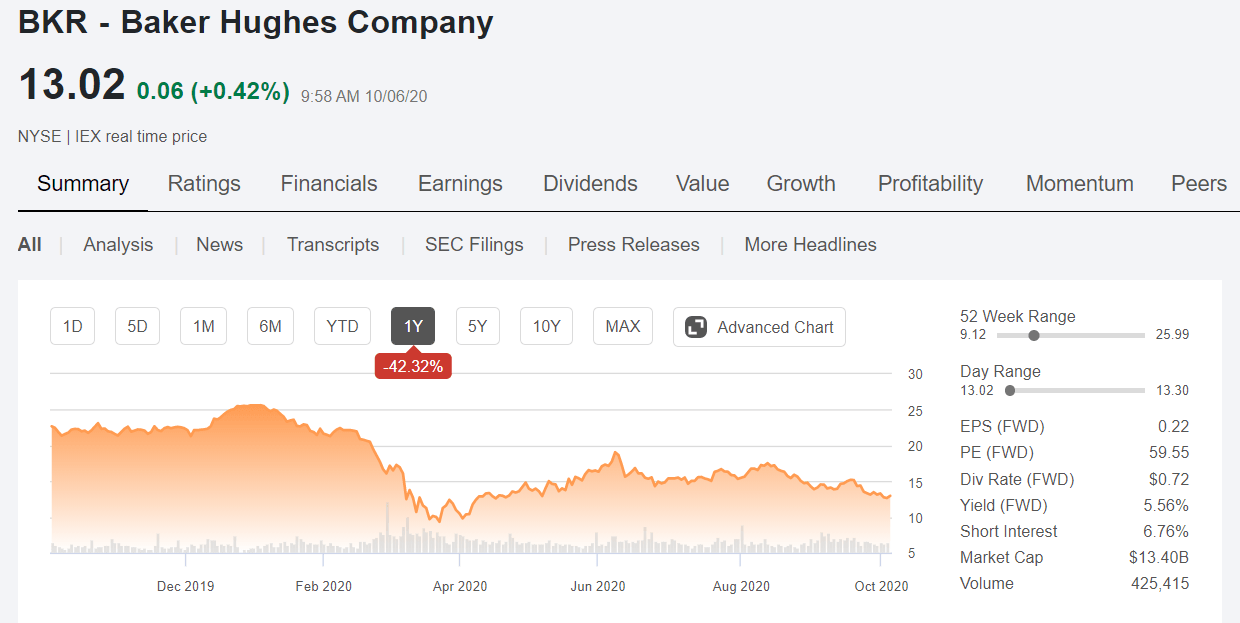Screen dimensions: 1240x623
Task: Set chart range to 10Y
Action: pyautogui.click(x=547, y=327)
